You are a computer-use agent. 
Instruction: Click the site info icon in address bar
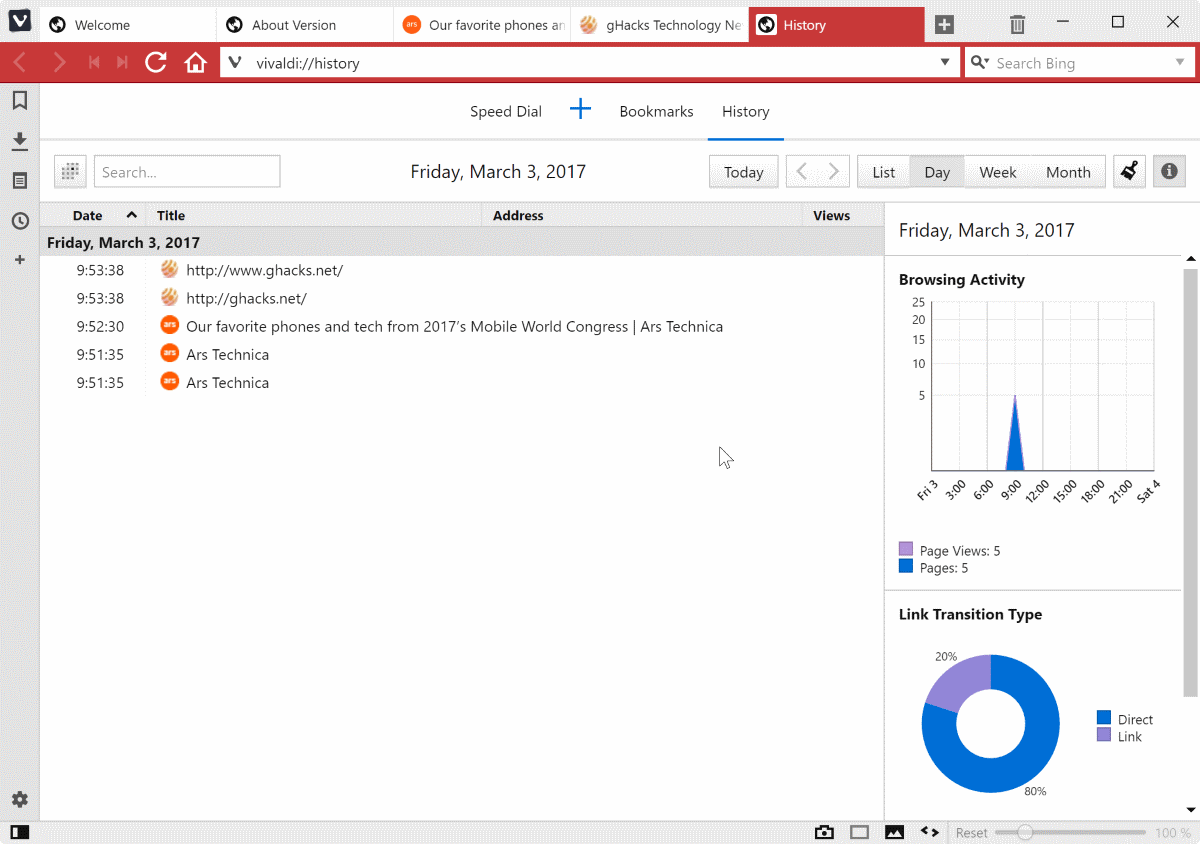pos(235,63)
